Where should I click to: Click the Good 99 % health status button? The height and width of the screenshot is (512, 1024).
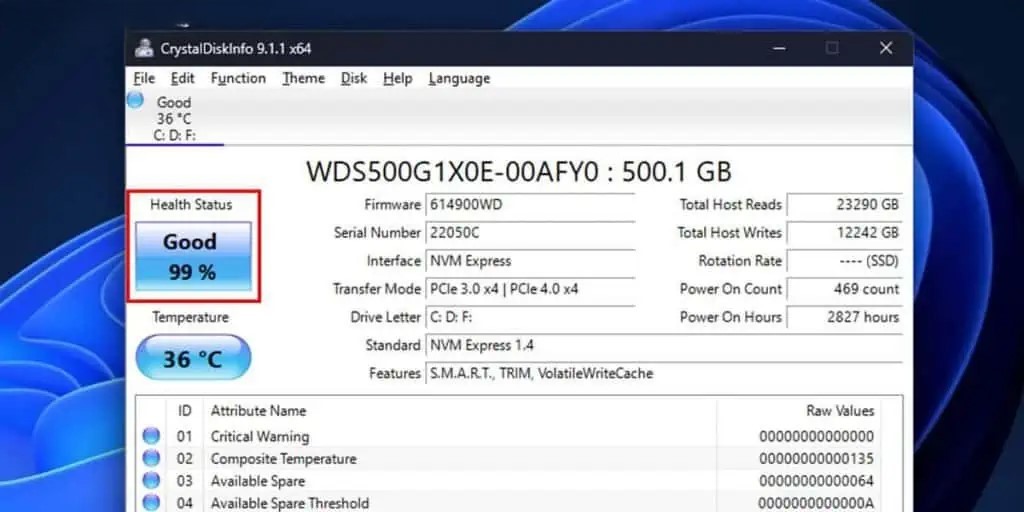click(x=193, y=256)
